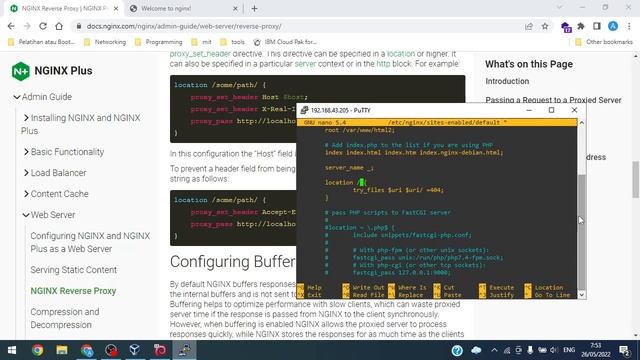The width and height of the screenshot is (640, 360).
Task: Open the Other bookmarks folder
Action: tap(604, 42)
